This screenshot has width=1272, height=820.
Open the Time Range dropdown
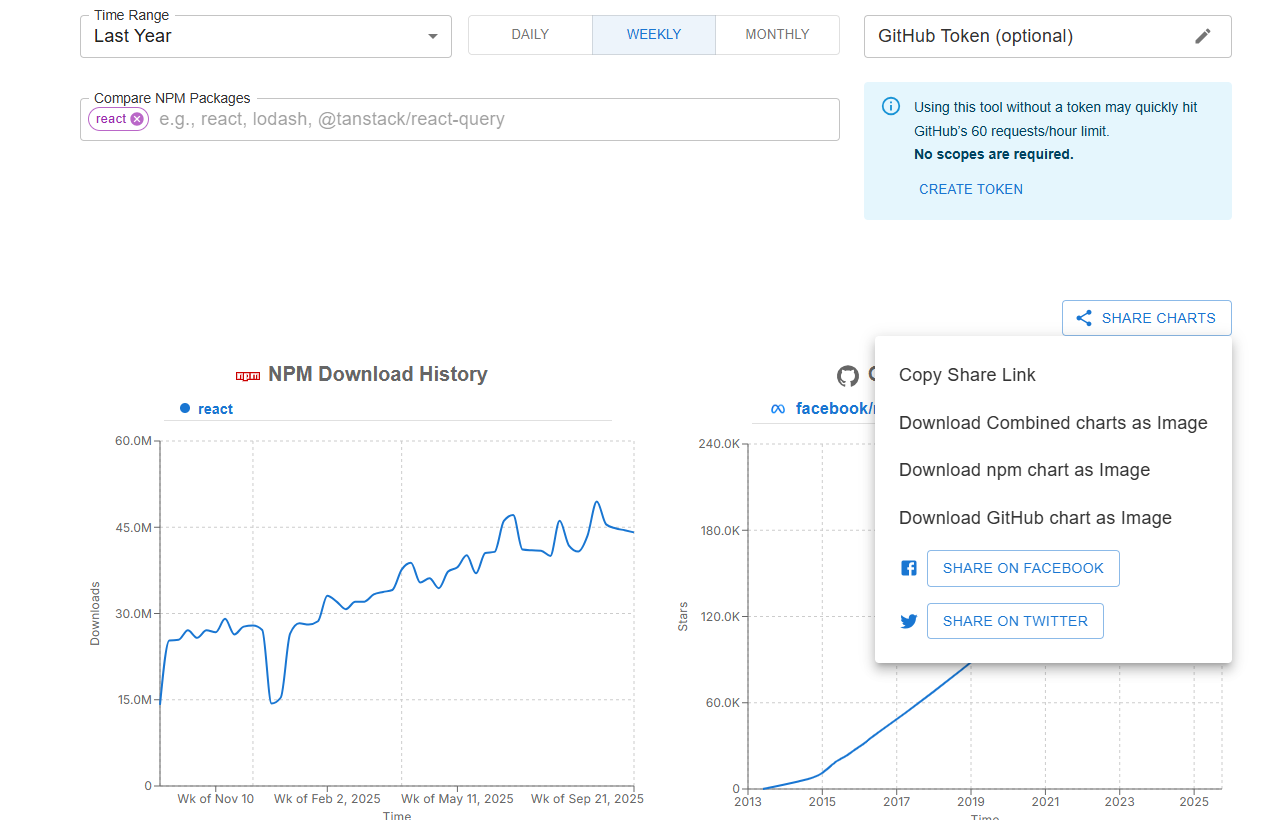250,36
